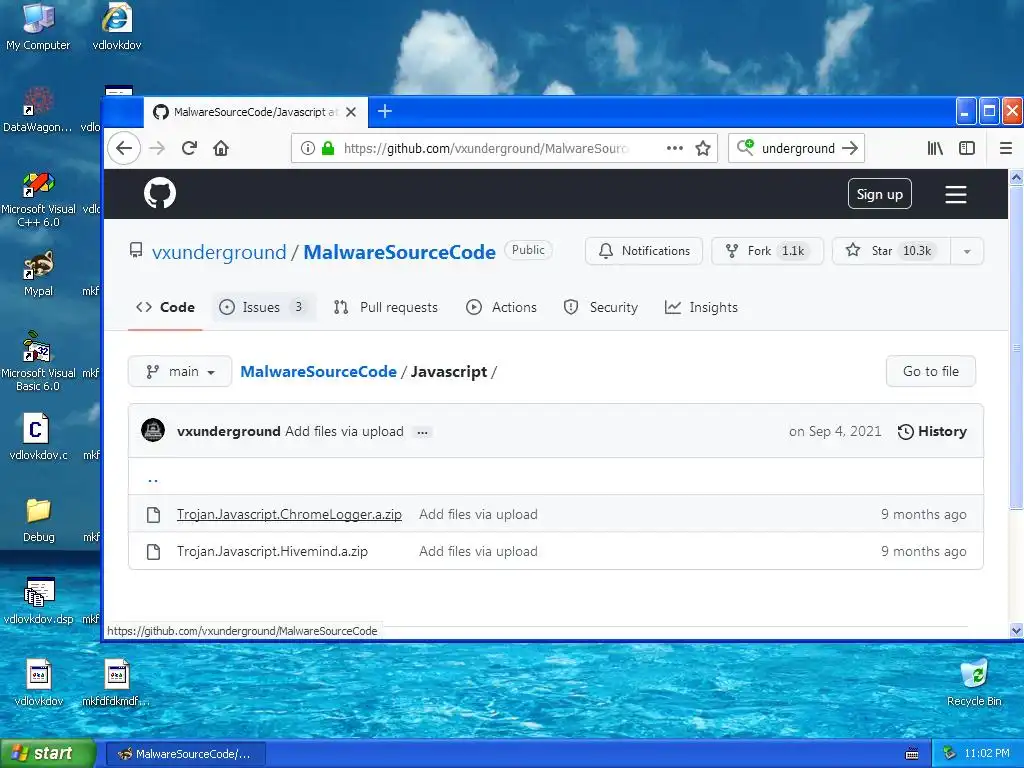Go to parent directory via two dots
This screenshot has width=1024, height=768.
click(153, 478)
